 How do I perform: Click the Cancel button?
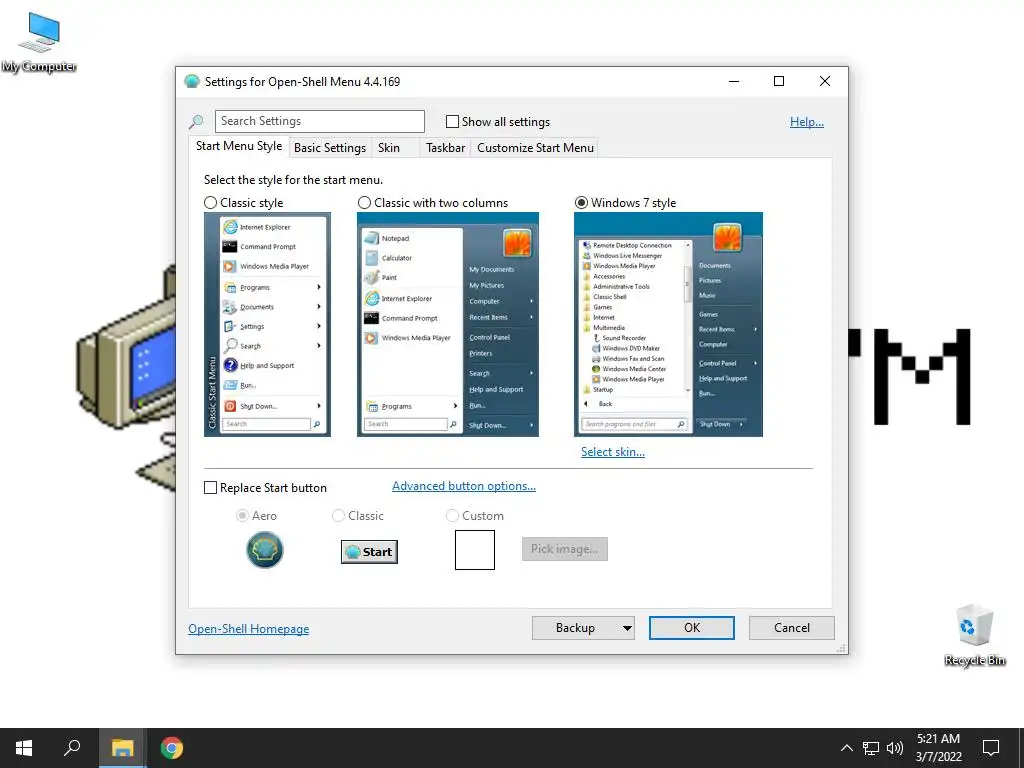[792, 628]
